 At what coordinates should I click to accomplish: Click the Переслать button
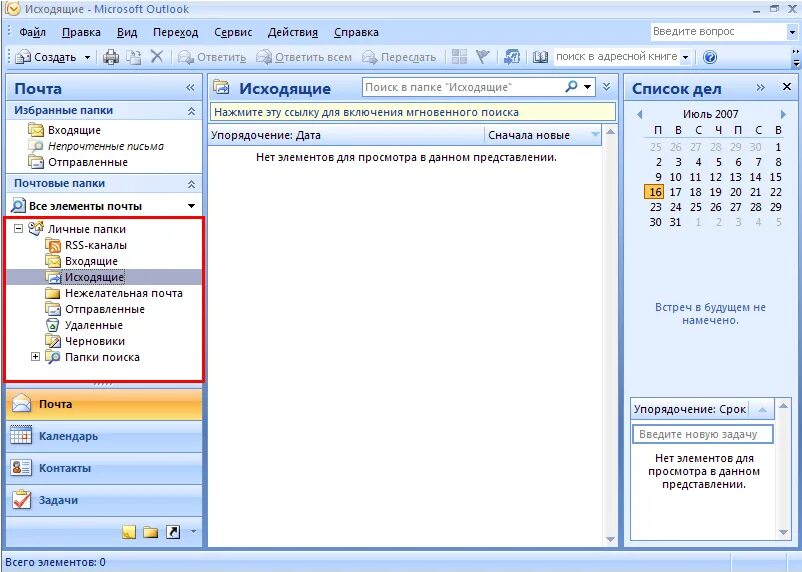click(x=399, y=57)
